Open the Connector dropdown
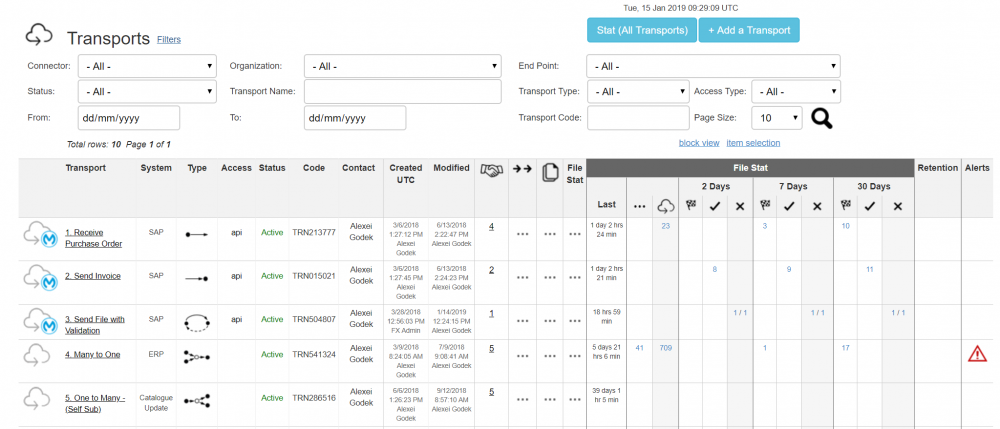The image size is (1000, 429). pyautogui.click(x=147, y=66)
